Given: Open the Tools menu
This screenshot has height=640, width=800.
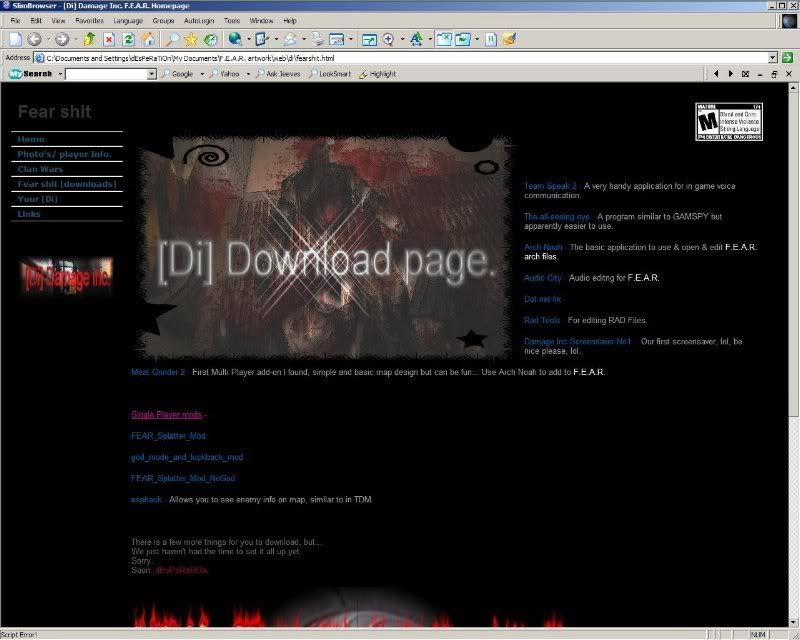Looking at the screenshot, I should coord(232,21).
